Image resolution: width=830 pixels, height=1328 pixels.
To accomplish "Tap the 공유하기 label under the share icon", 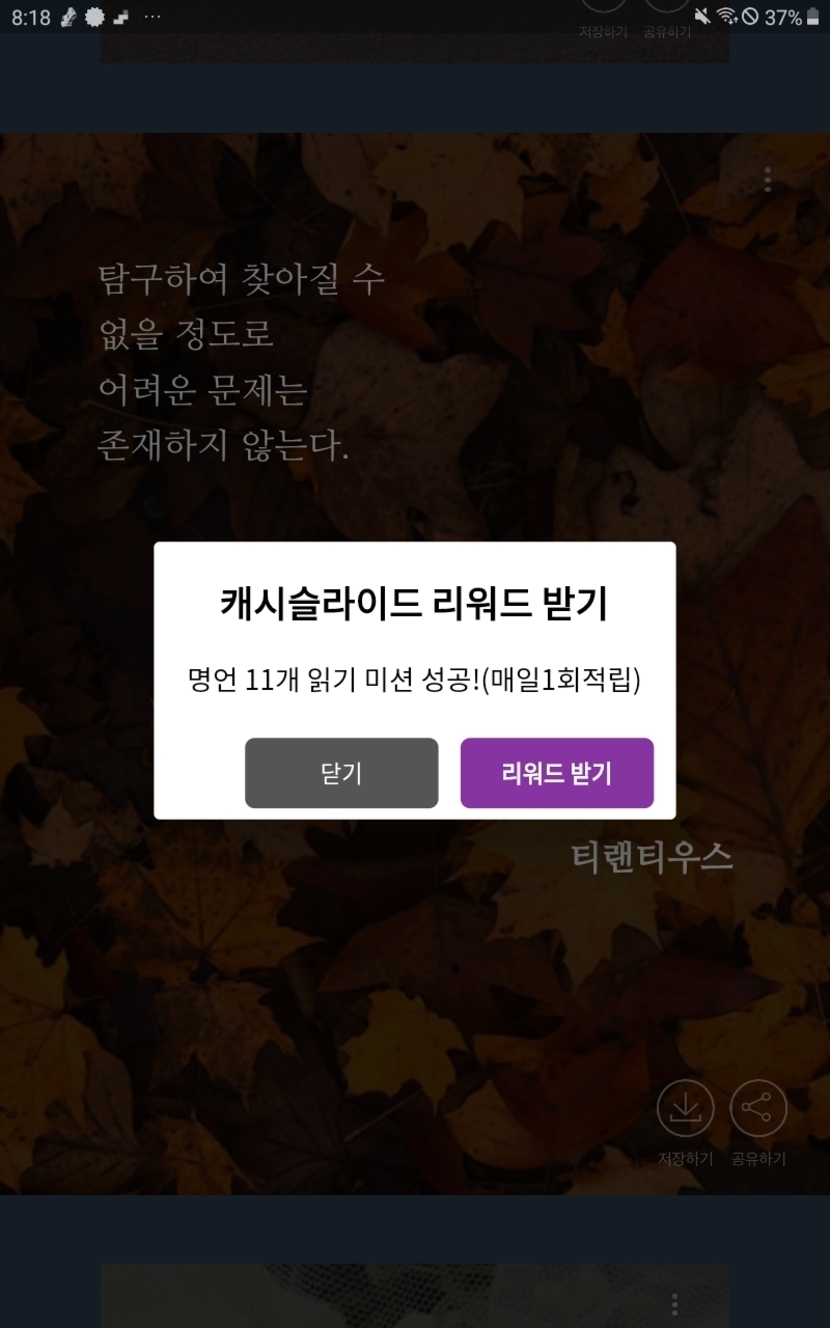I will (x=758, y=1159).
